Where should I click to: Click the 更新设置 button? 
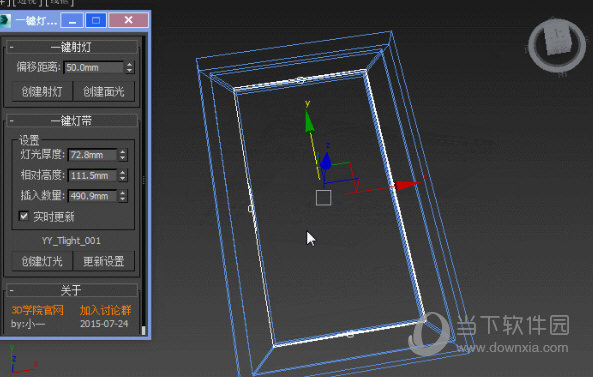pos(104,261)
